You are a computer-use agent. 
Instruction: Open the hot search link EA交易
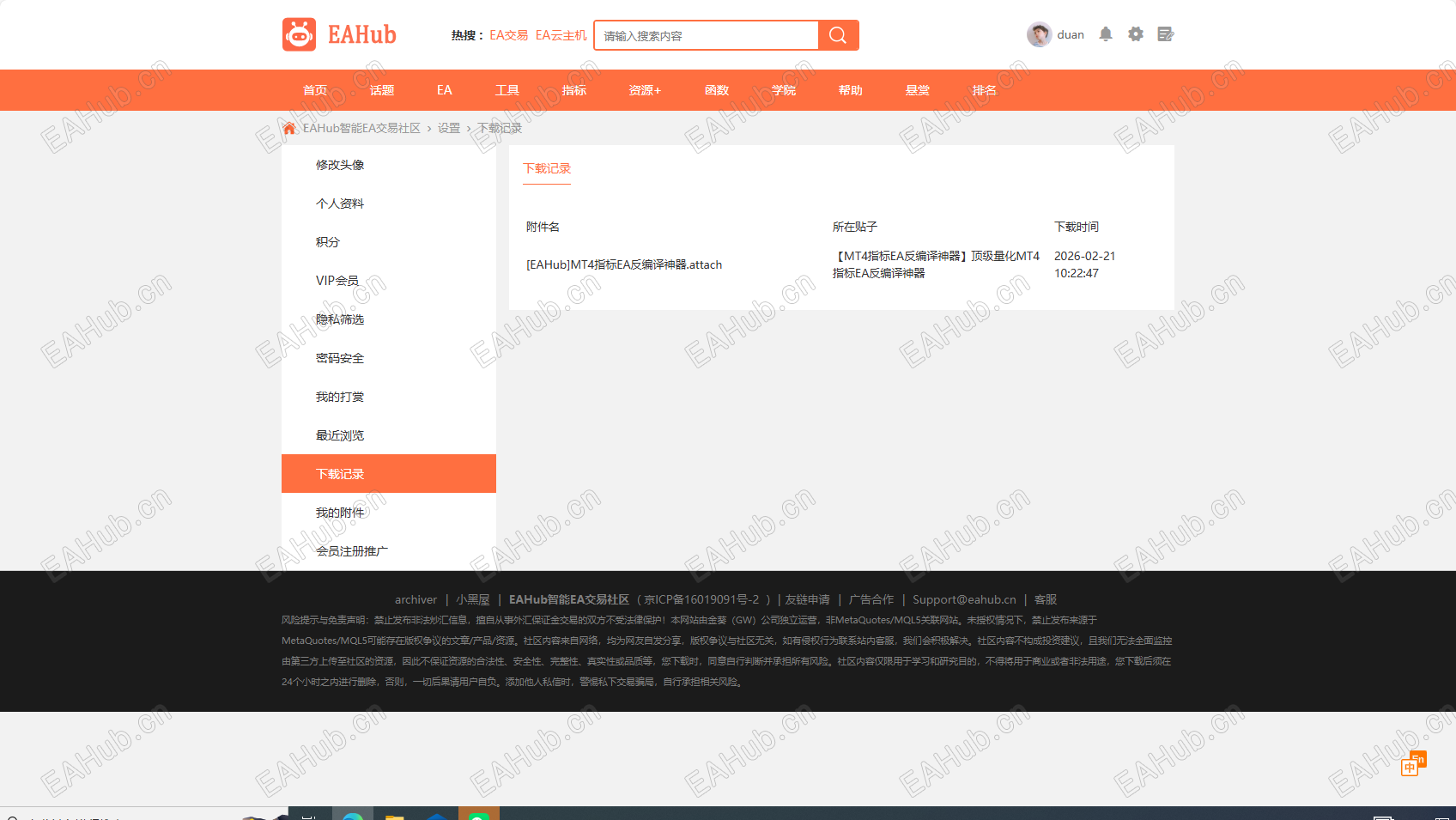[509, 35]
